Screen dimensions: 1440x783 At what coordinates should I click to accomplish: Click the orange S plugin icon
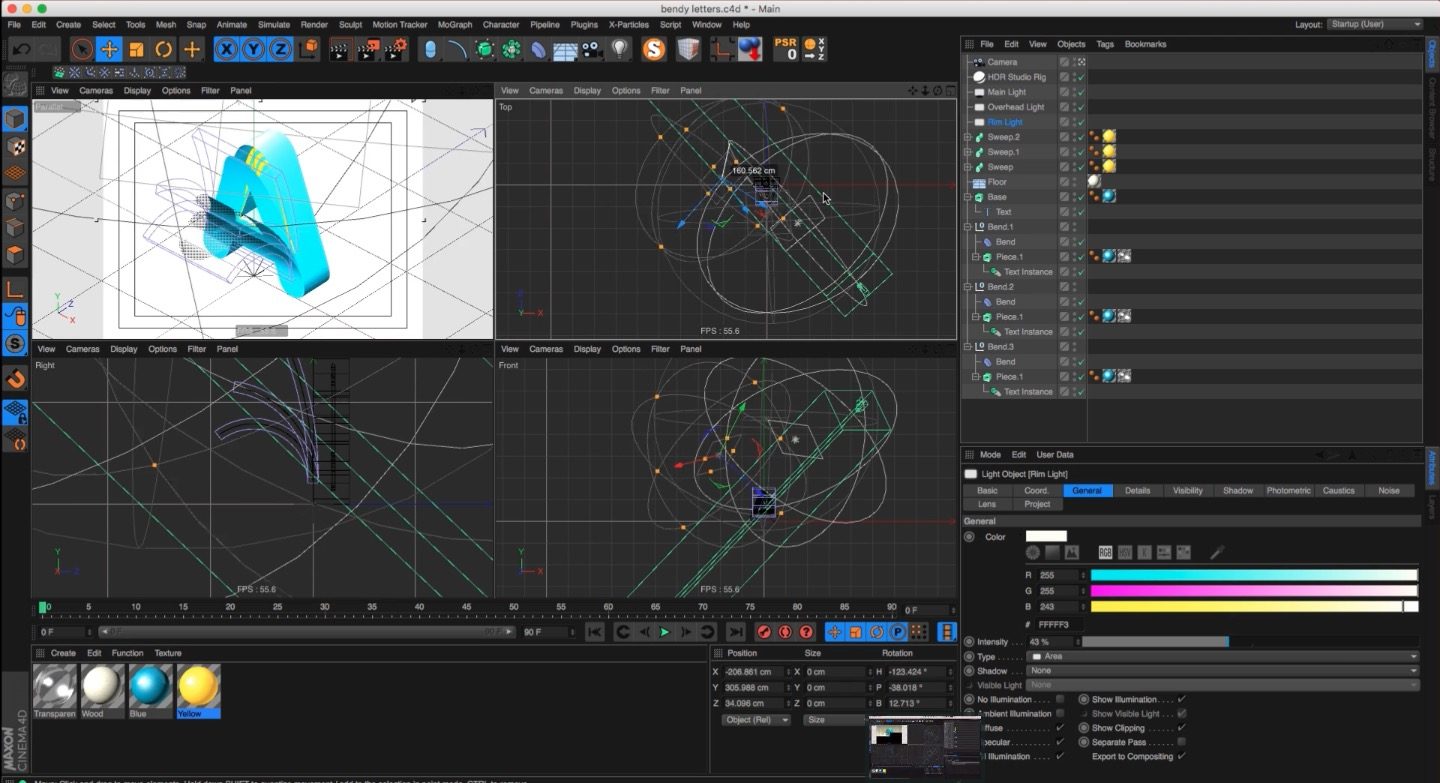tap(654, 49)
